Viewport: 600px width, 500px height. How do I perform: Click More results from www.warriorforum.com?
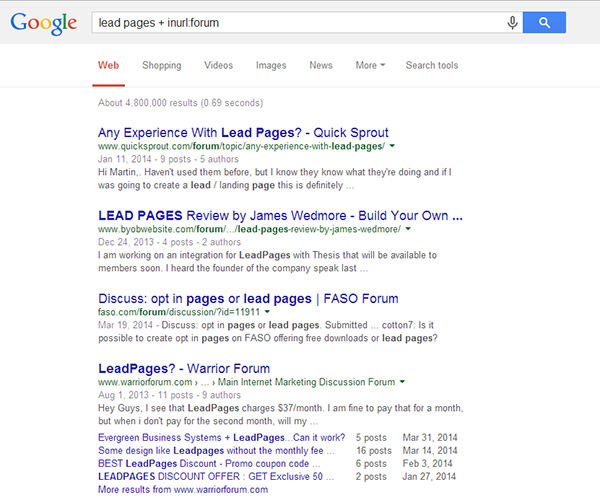183,490
